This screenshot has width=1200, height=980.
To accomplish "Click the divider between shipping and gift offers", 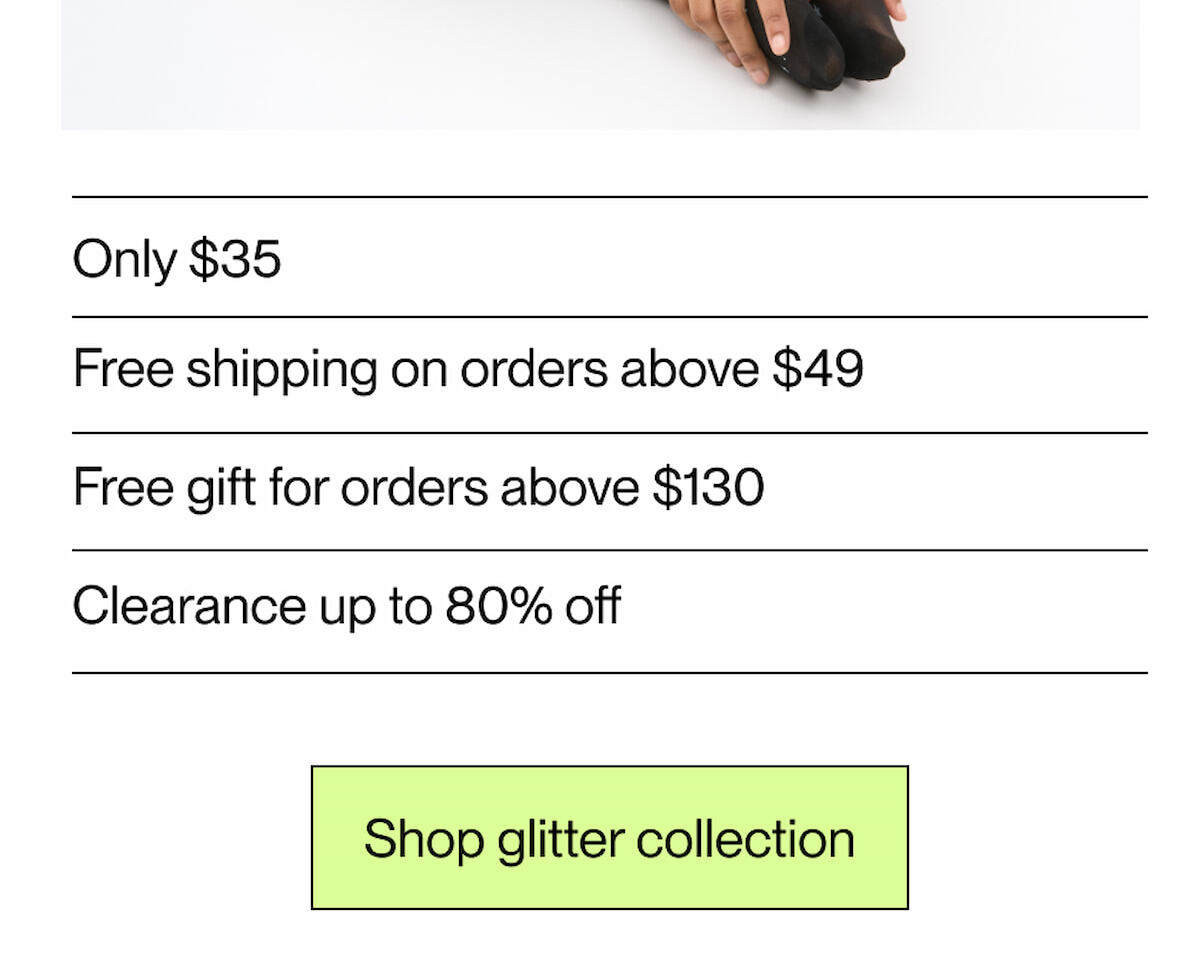I will point(600,432).
